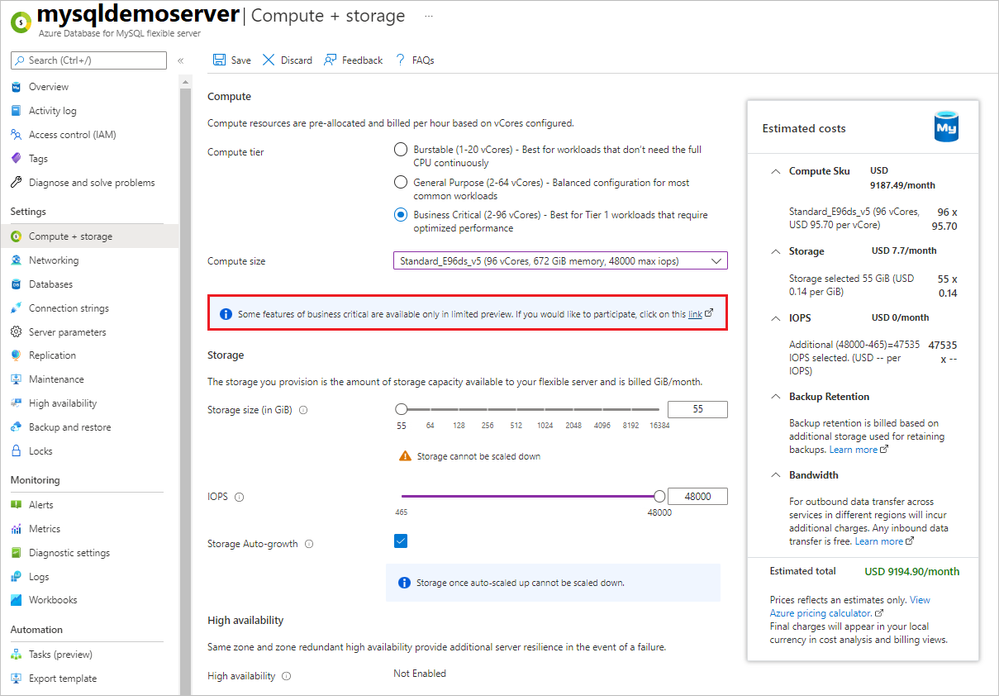Click the IOPS slider handle

click(659, 496)
